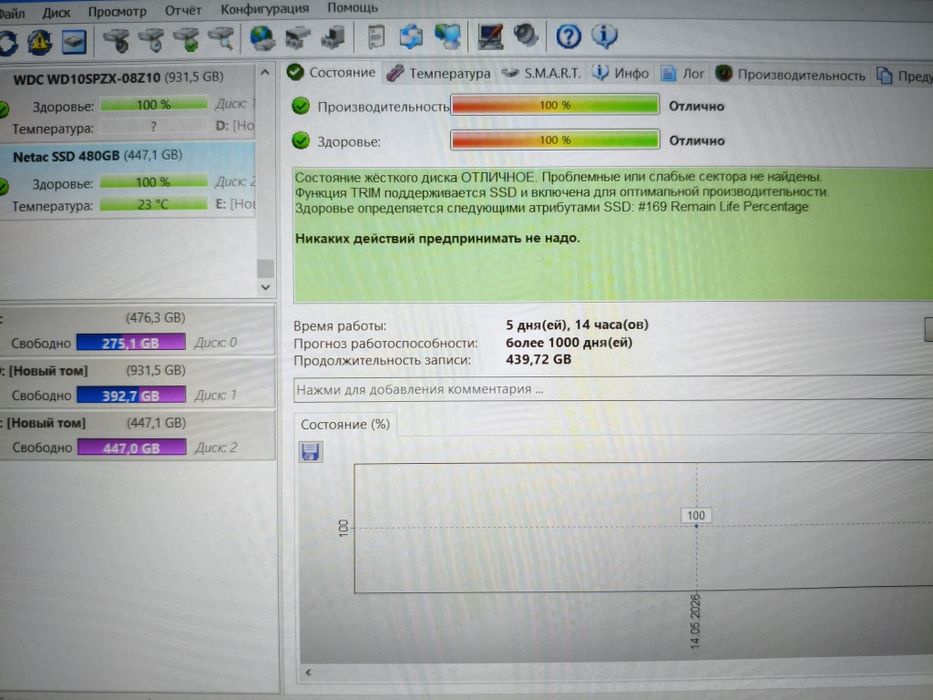Click the blue hard disk panel toolbar icon
933x700 pixels.
(x=74, y=42)
